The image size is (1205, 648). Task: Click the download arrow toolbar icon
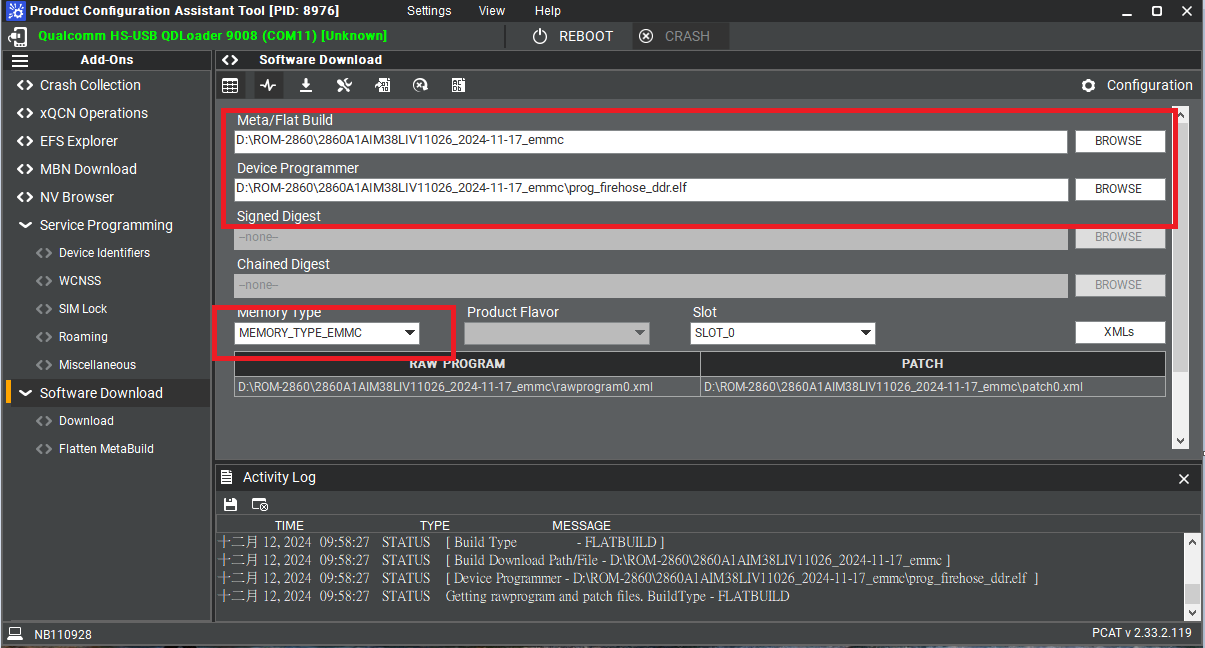point(306,86)
